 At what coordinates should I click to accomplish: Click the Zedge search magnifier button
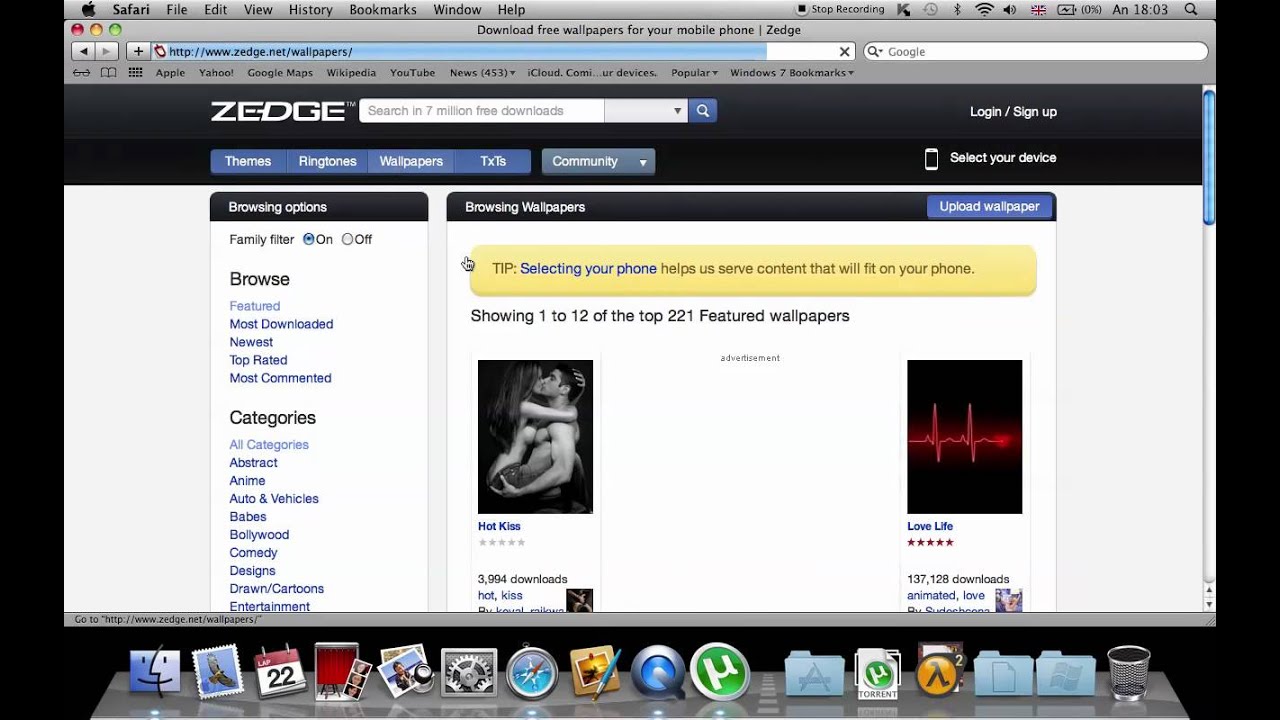point(703,111)
